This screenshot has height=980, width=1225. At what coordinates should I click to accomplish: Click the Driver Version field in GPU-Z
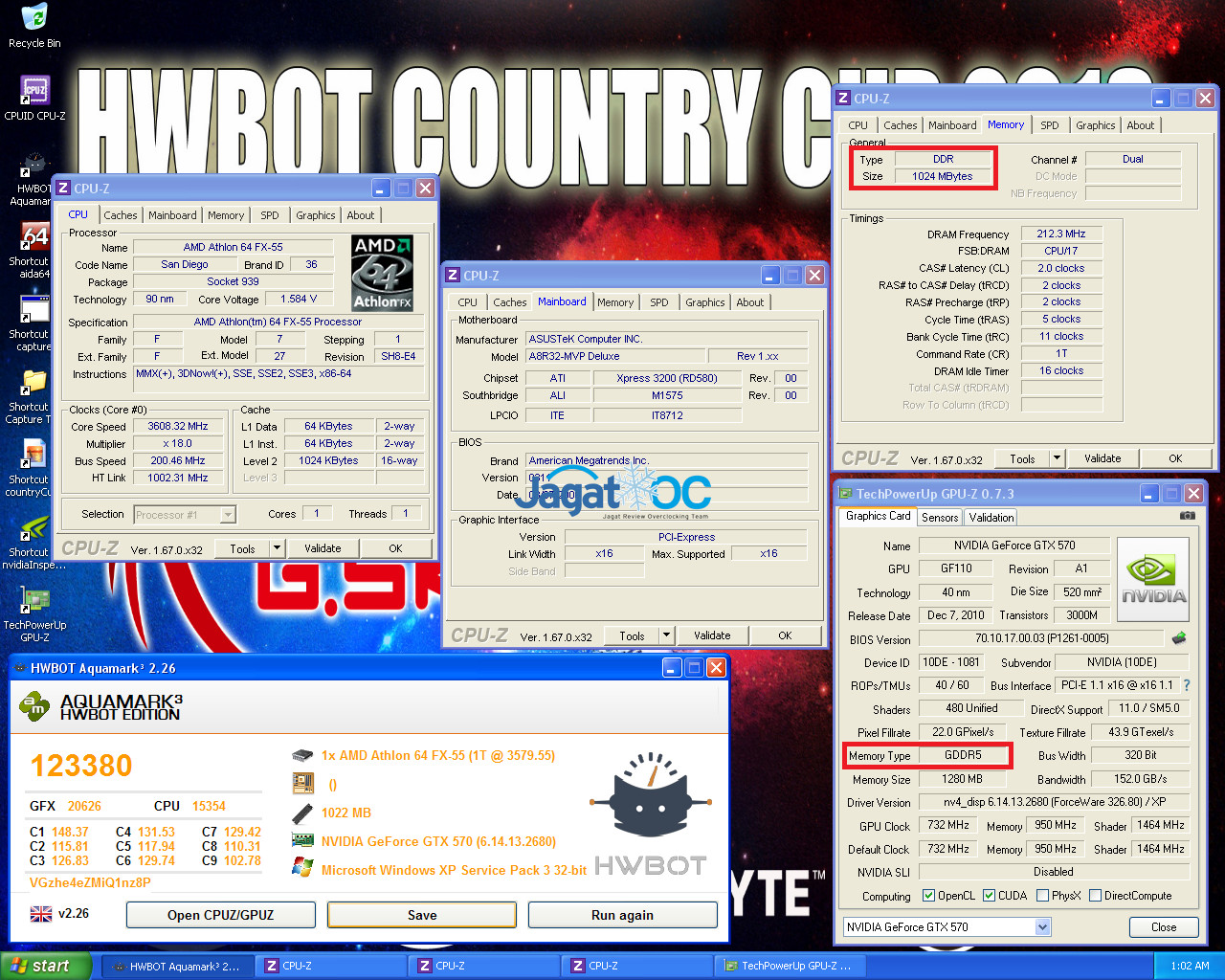(x=1055, y=802)
